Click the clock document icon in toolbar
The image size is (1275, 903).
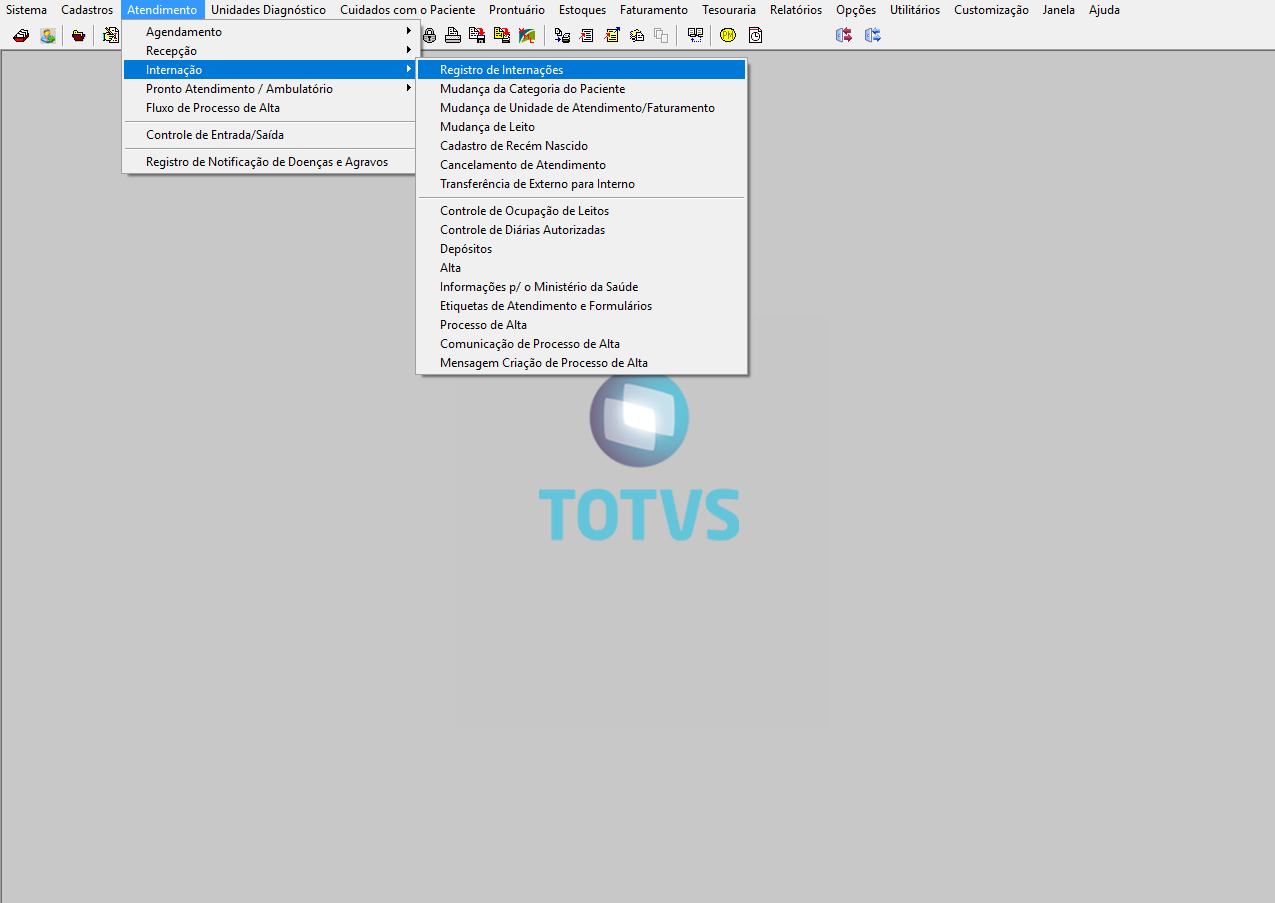point(755,35)
